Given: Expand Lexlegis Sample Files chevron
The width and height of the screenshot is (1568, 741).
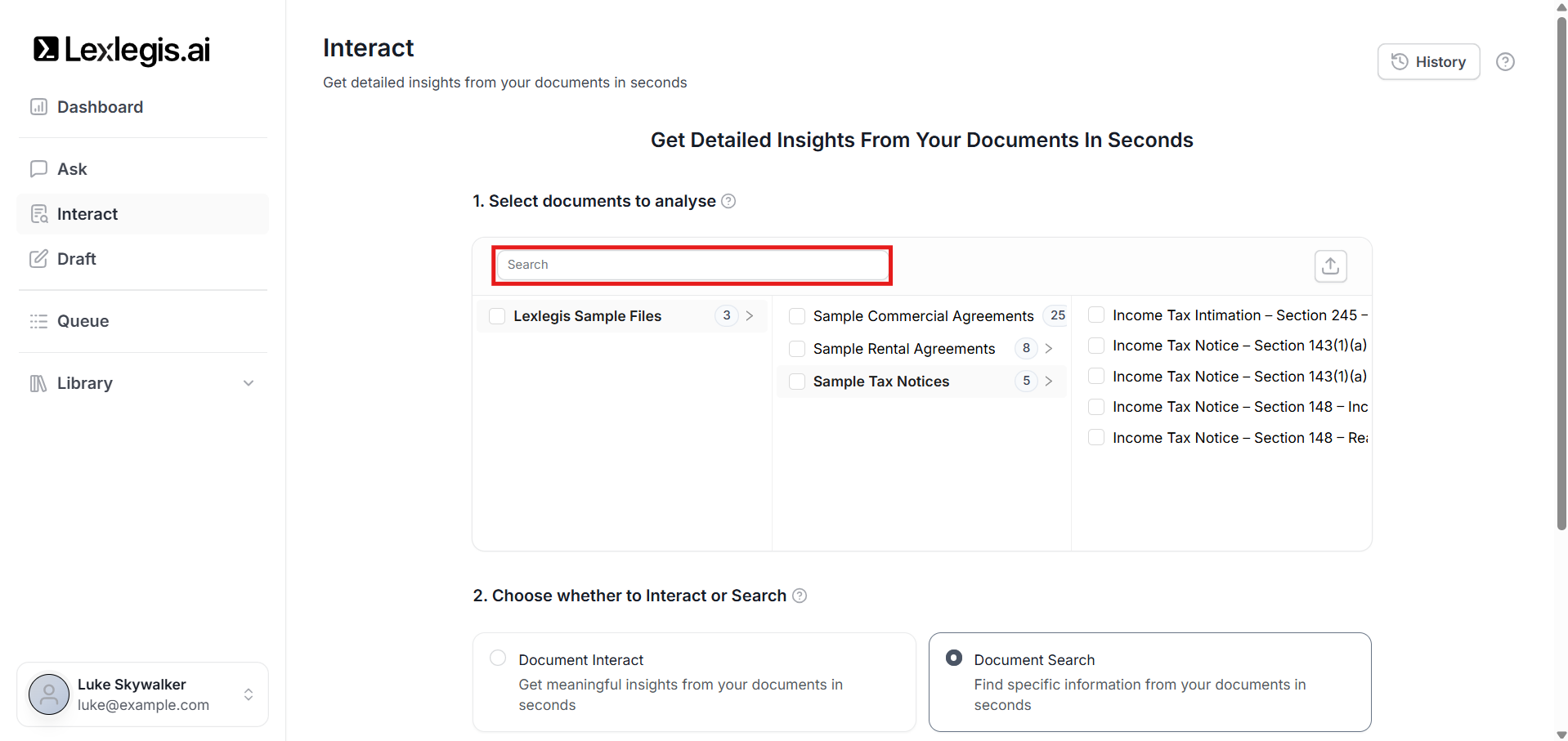Looking at the screenshot, I should [750, 316].
